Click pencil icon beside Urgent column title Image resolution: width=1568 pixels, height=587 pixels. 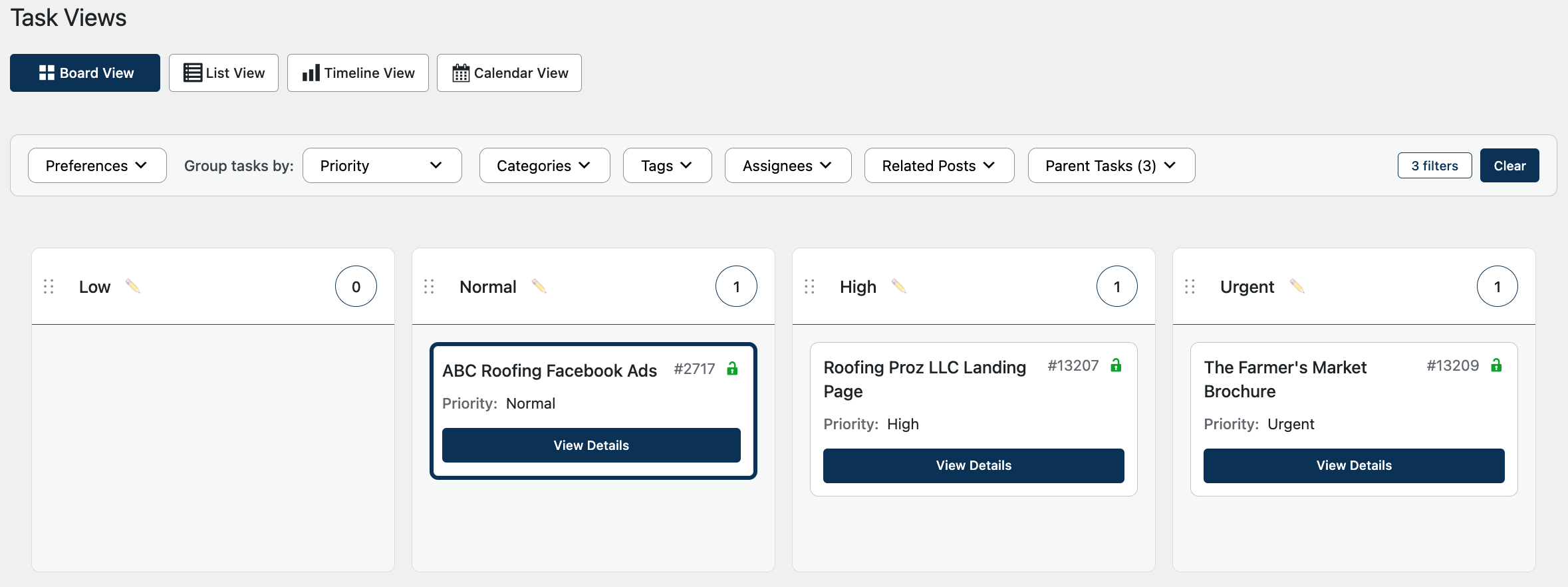click(x=1297, y=286)
